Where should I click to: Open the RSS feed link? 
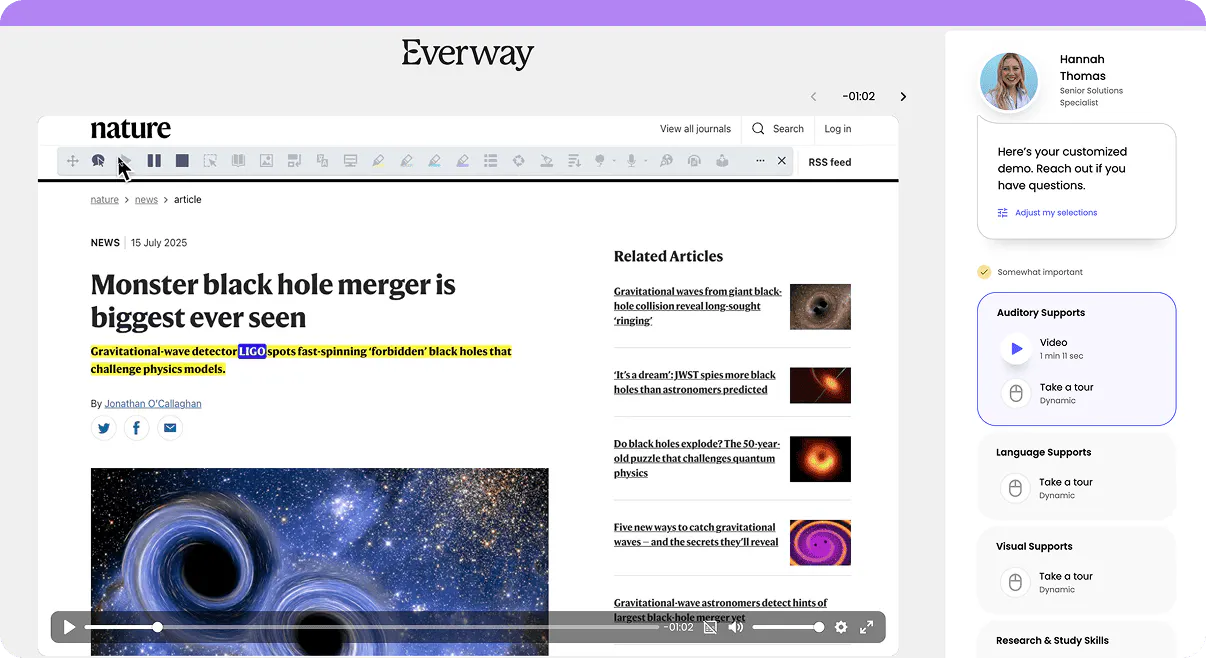[x=829, y=162]
